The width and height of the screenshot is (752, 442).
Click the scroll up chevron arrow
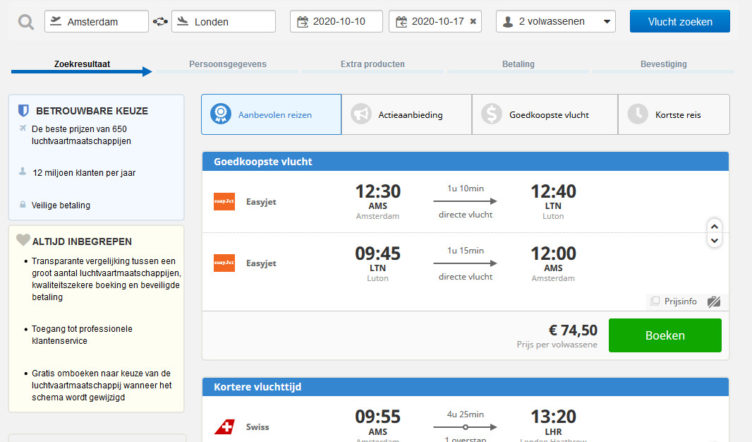(x=714, y=225)
